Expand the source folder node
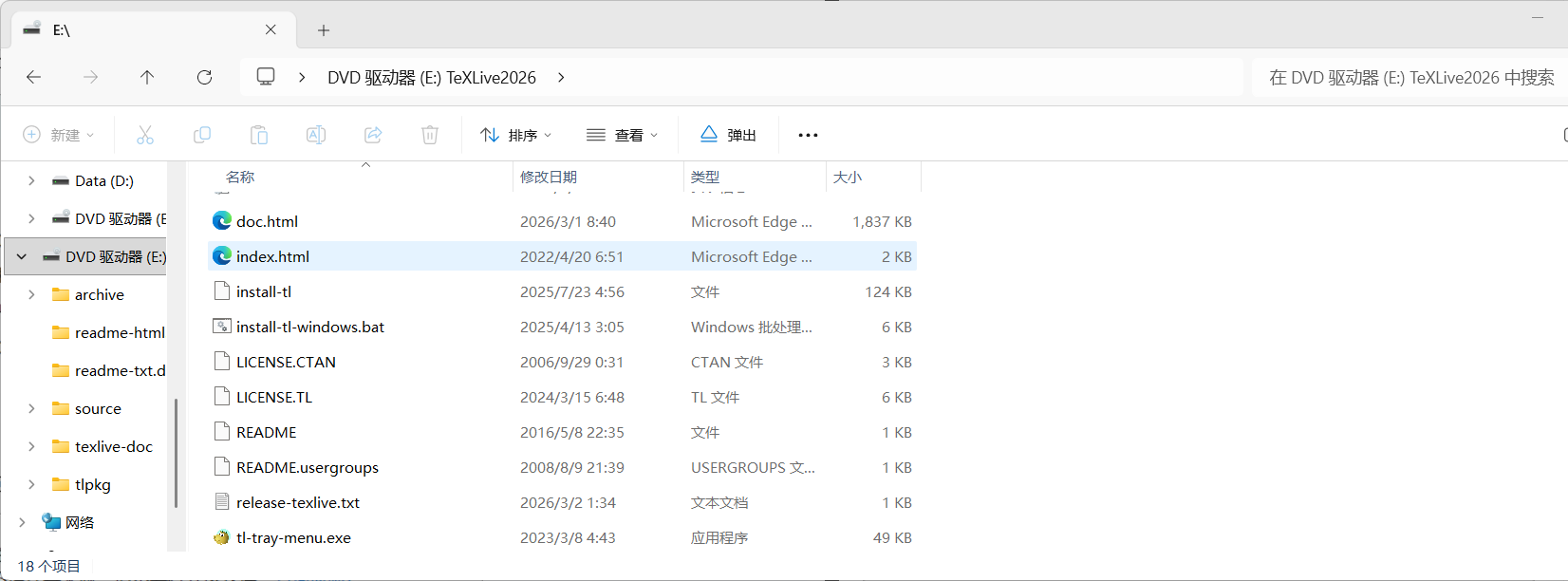 pos(31,408)
